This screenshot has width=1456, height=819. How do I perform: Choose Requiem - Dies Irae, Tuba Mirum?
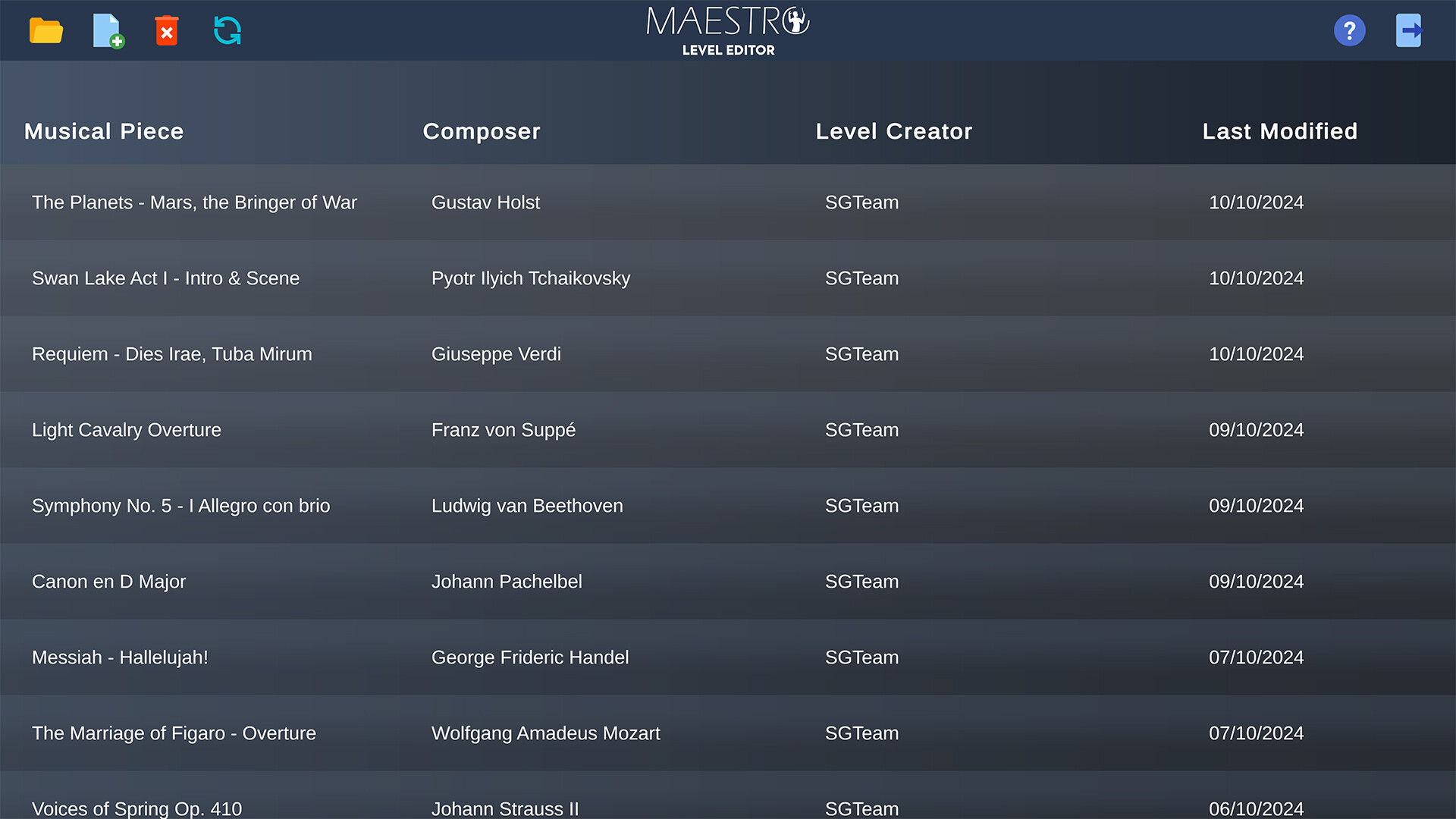pos(171,354)
